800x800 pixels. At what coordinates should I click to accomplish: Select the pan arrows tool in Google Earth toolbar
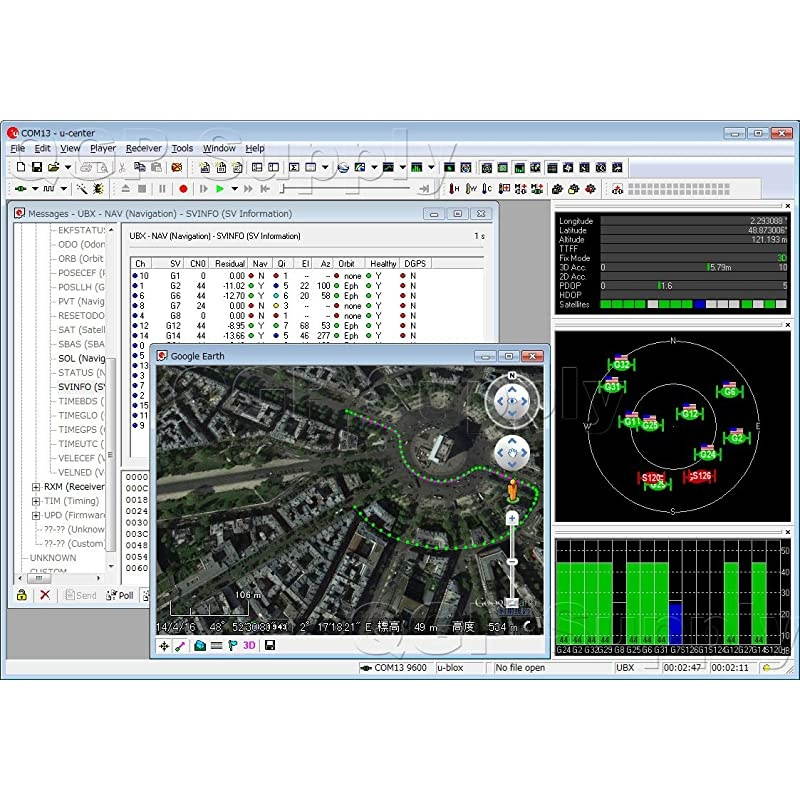(x=164, y=645)
